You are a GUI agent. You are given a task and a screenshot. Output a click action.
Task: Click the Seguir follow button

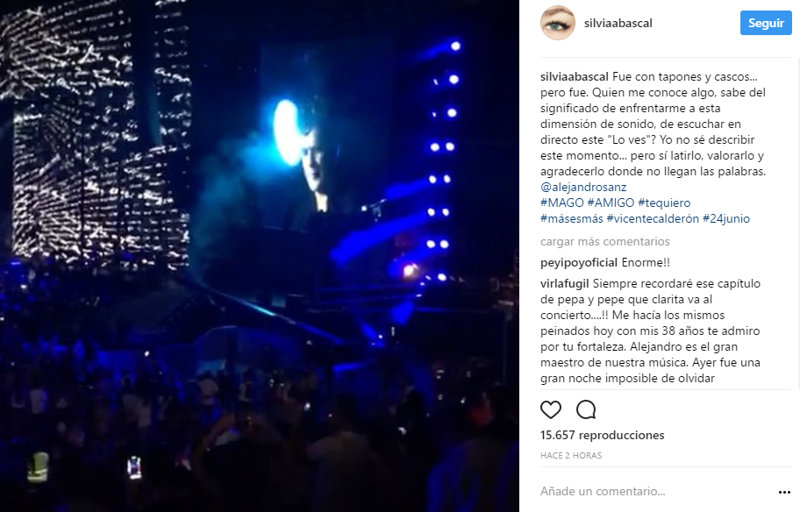[x=765, y=23]
